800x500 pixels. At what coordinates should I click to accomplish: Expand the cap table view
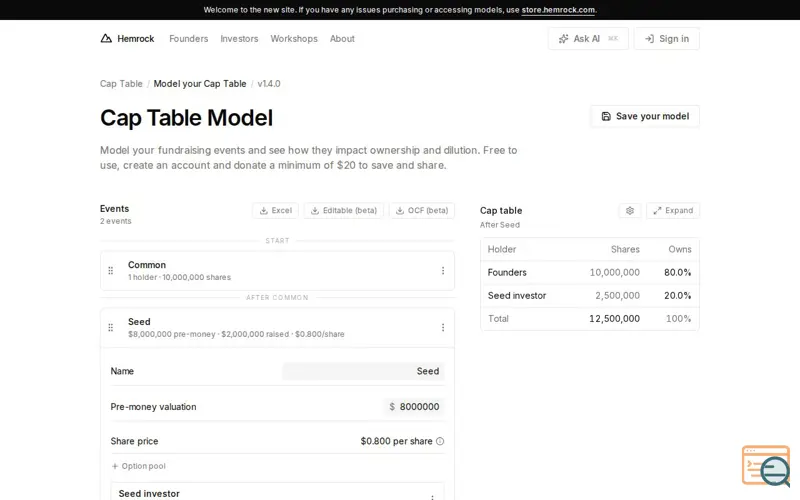coord(673,211)
